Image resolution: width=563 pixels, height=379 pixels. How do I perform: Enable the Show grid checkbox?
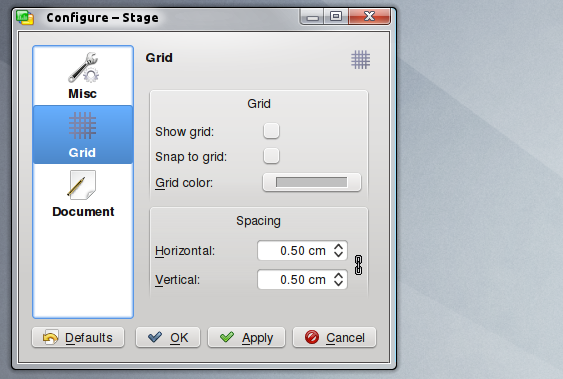coord(271,131)
